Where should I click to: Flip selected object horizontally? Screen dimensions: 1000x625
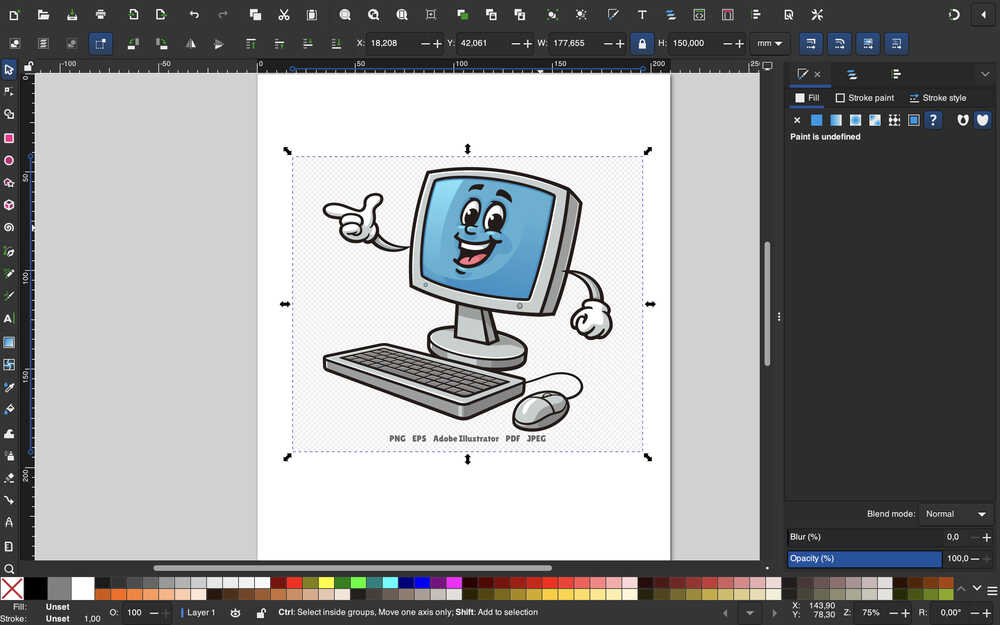190,44
